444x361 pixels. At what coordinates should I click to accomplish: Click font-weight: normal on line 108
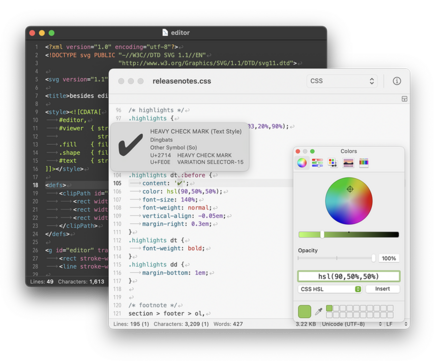click(x=177, y=208)
